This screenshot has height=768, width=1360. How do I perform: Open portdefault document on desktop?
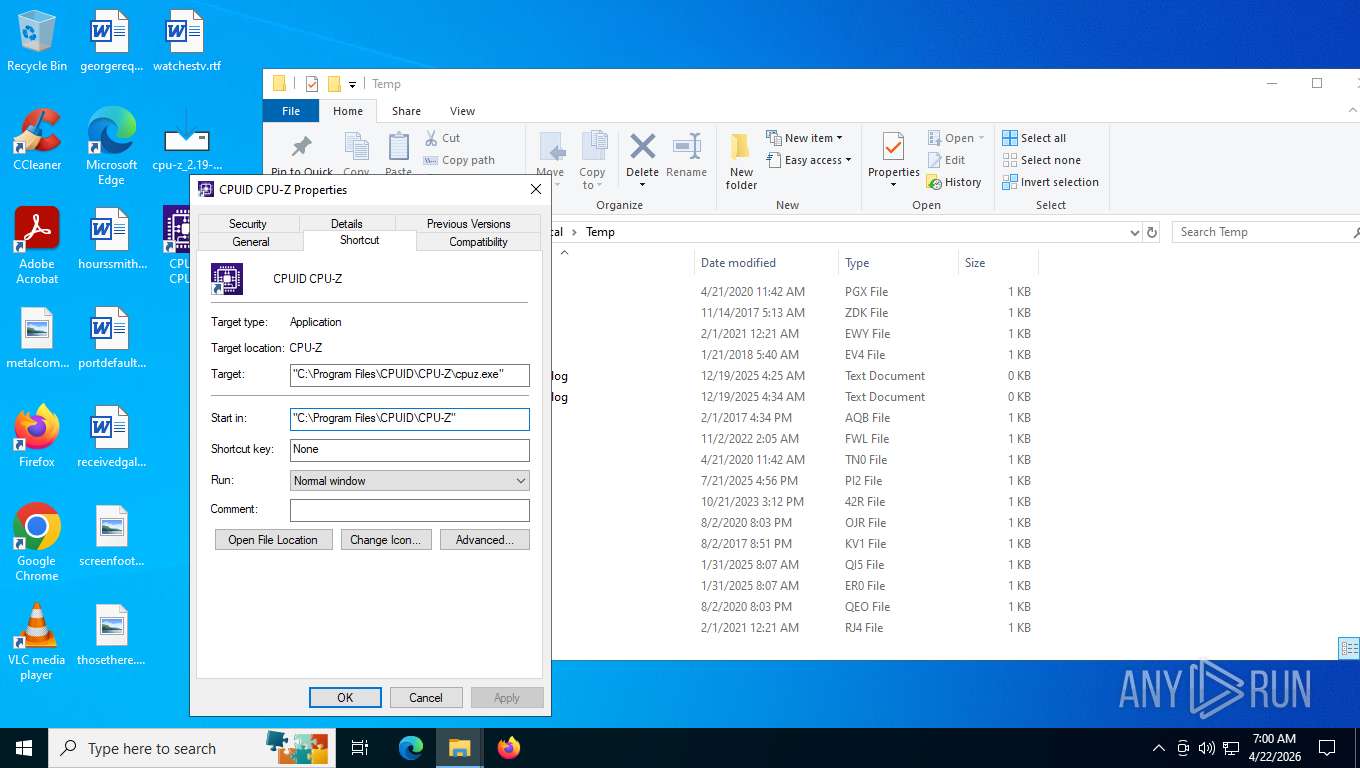111,337
